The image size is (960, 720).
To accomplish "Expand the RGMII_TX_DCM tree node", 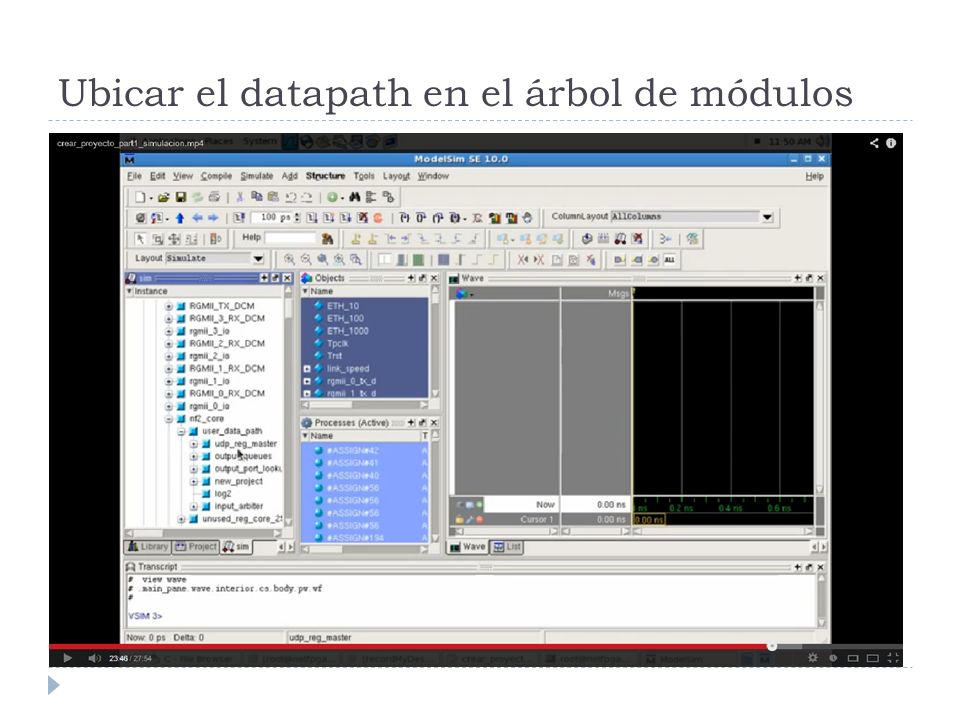I will pos(168,306).
